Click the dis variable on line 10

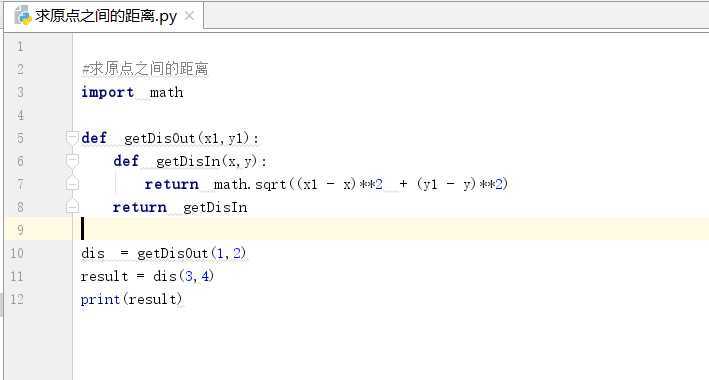pyautogui.click(x=93, y=253)
